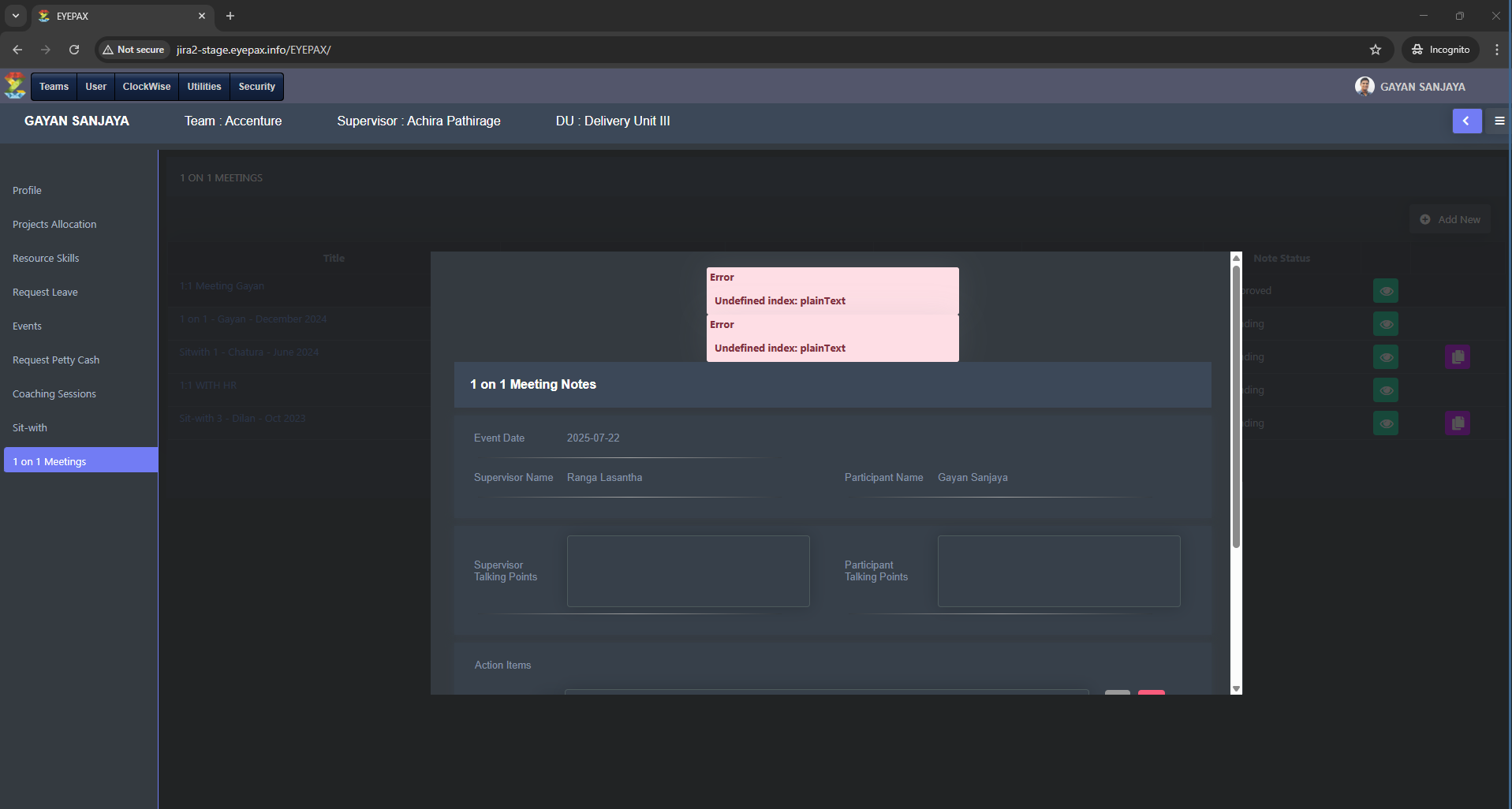Open the Utilities dropdown in the navbar
Viewport: 1512px width, 809px height.
click(x=203, y=87)
